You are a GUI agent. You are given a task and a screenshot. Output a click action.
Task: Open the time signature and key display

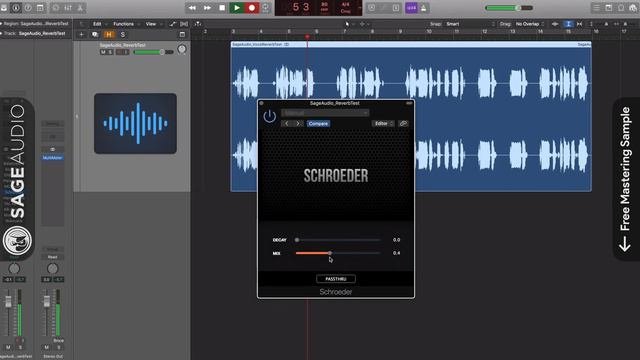[345, 8]
